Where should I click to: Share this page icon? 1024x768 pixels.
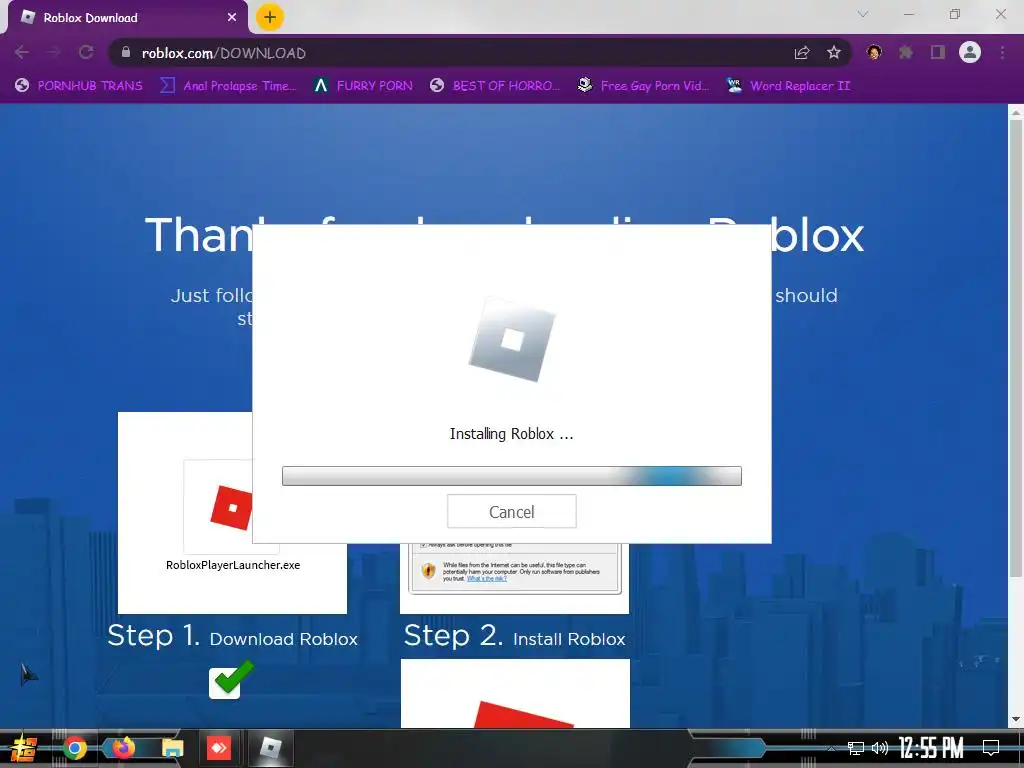[x=802, y=53]
